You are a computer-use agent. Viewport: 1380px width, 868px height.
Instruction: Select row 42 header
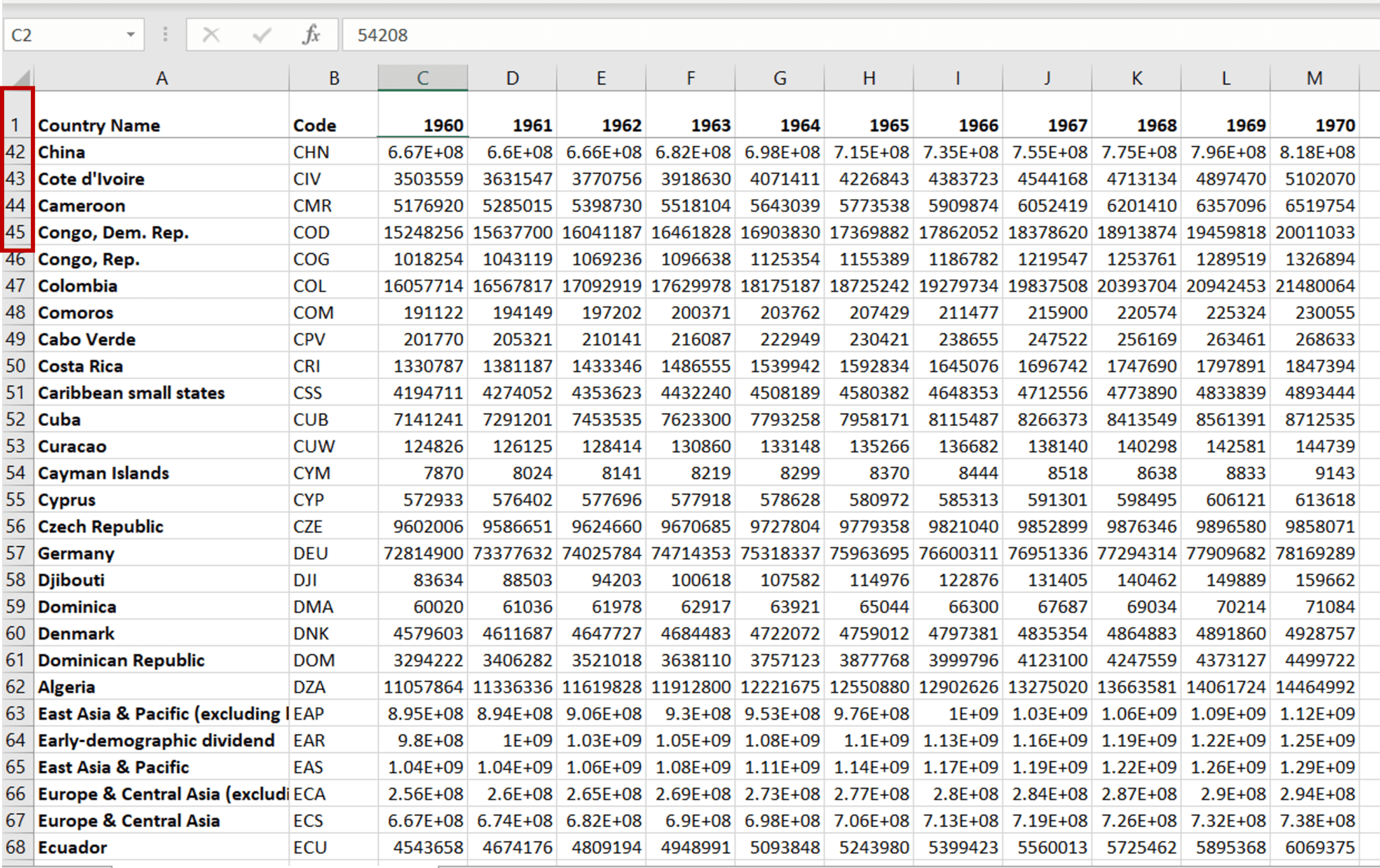click(16, 152)
